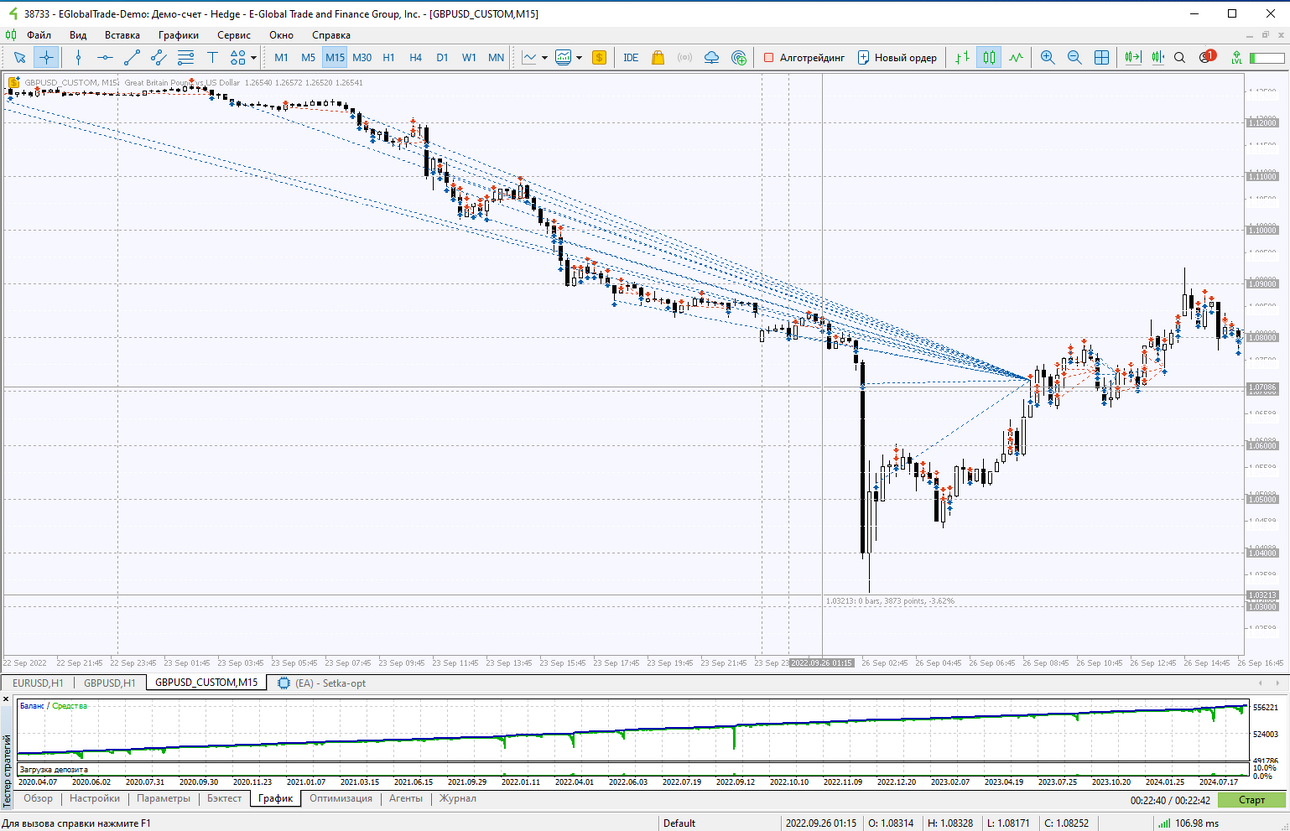The height and width of the screenshot is (831, 1290).
Task: Click the dollar trade panel icon
Action: [x=599, y=57]
